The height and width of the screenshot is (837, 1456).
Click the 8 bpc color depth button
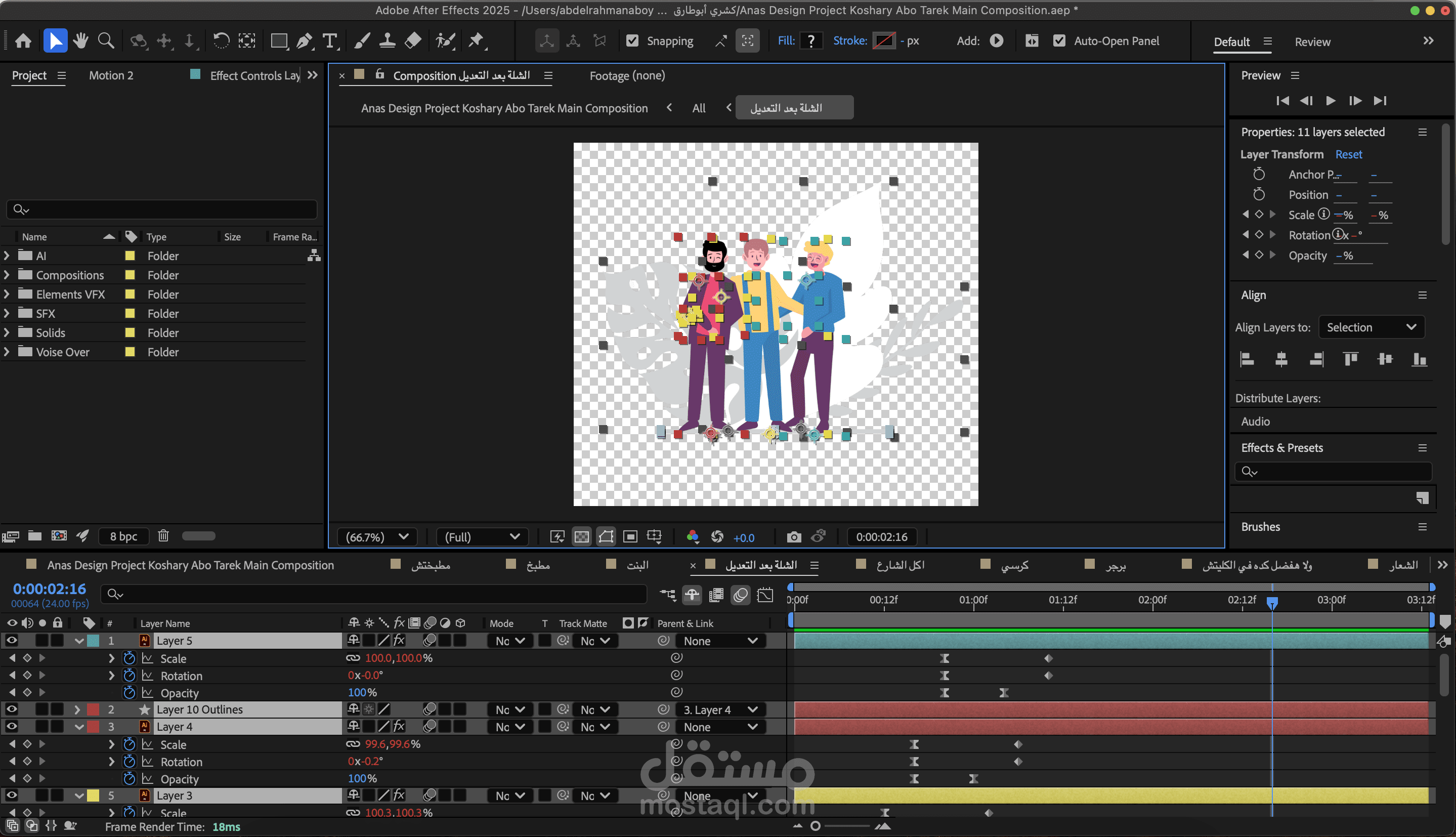pyautogui.click(x=123, y=536)
